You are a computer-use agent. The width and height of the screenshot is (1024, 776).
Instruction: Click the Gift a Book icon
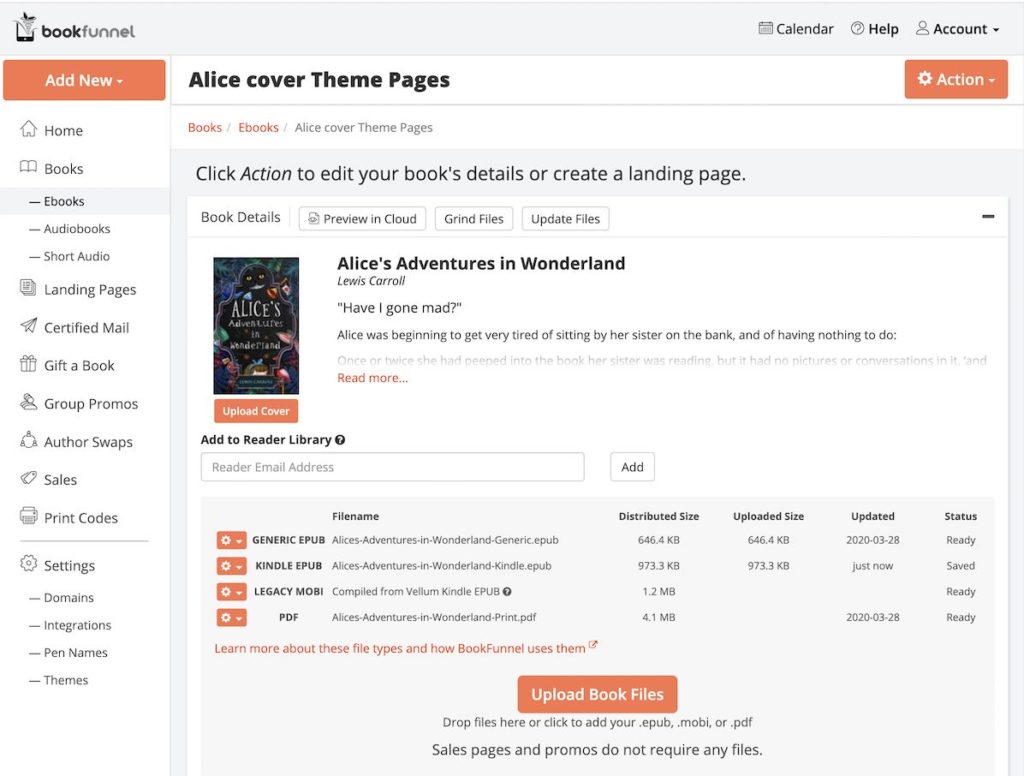point(28,363)
